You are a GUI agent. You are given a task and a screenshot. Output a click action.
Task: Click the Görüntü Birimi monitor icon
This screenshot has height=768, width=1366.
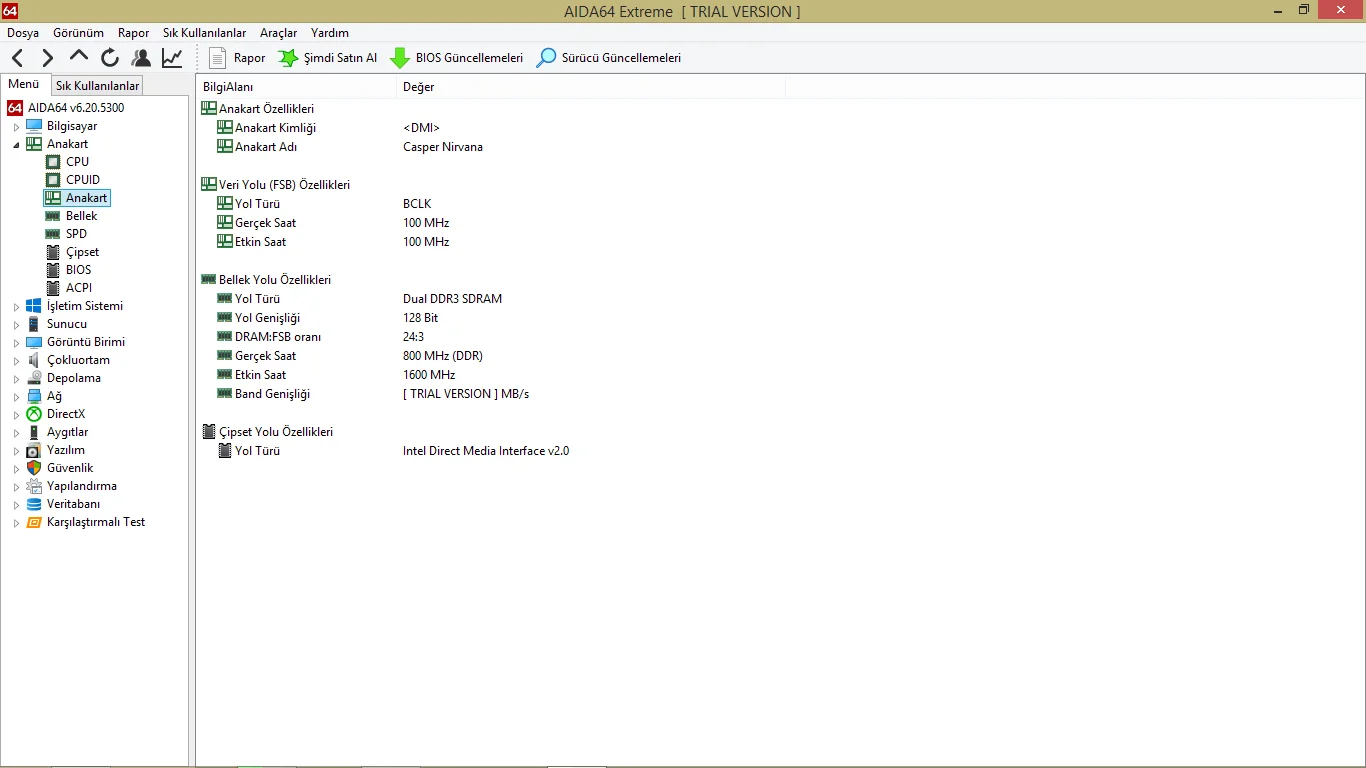(34, 342)
